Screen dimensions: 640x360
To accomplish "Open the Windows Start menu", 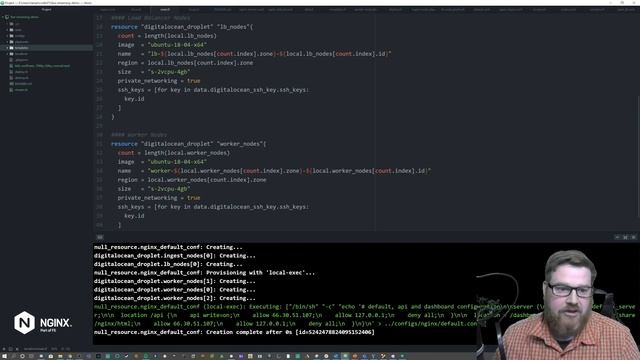I will point(4,356).
